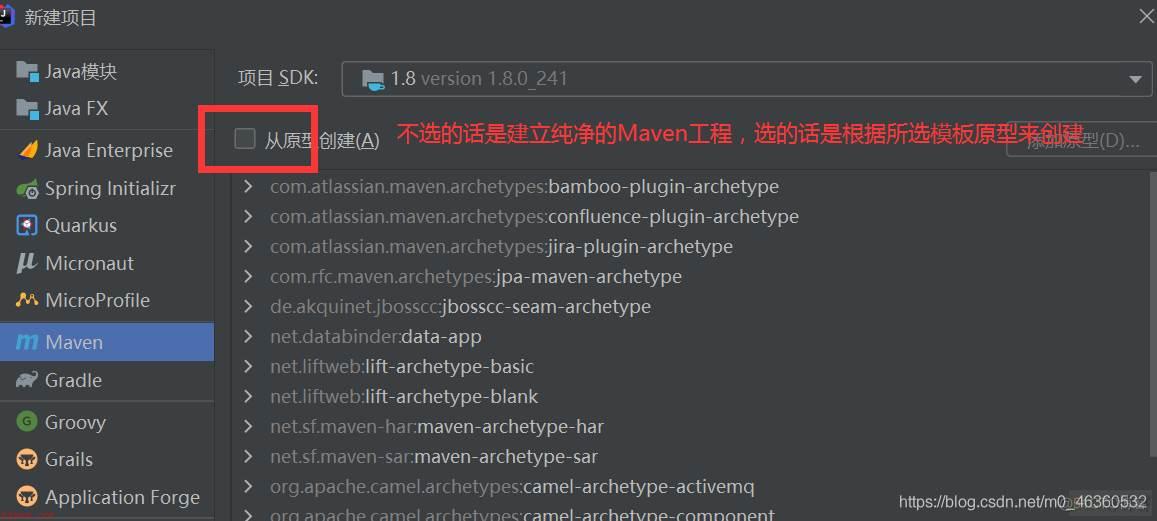Select the camel-archetype-activemq row text
1157x521 pixels.
(x=512, y=487)
